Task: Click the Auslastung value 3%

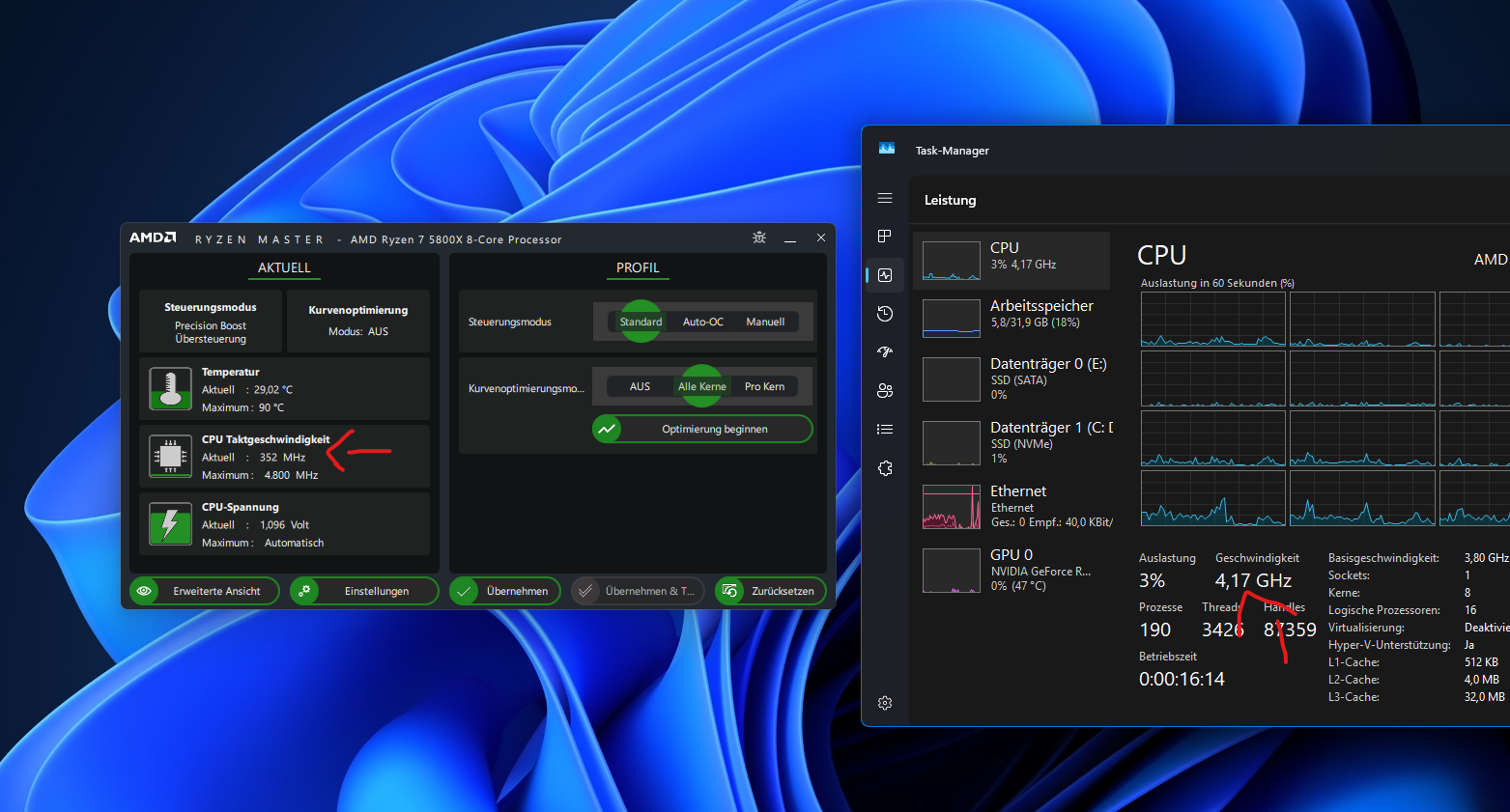Action: (x=1152, y=580)
